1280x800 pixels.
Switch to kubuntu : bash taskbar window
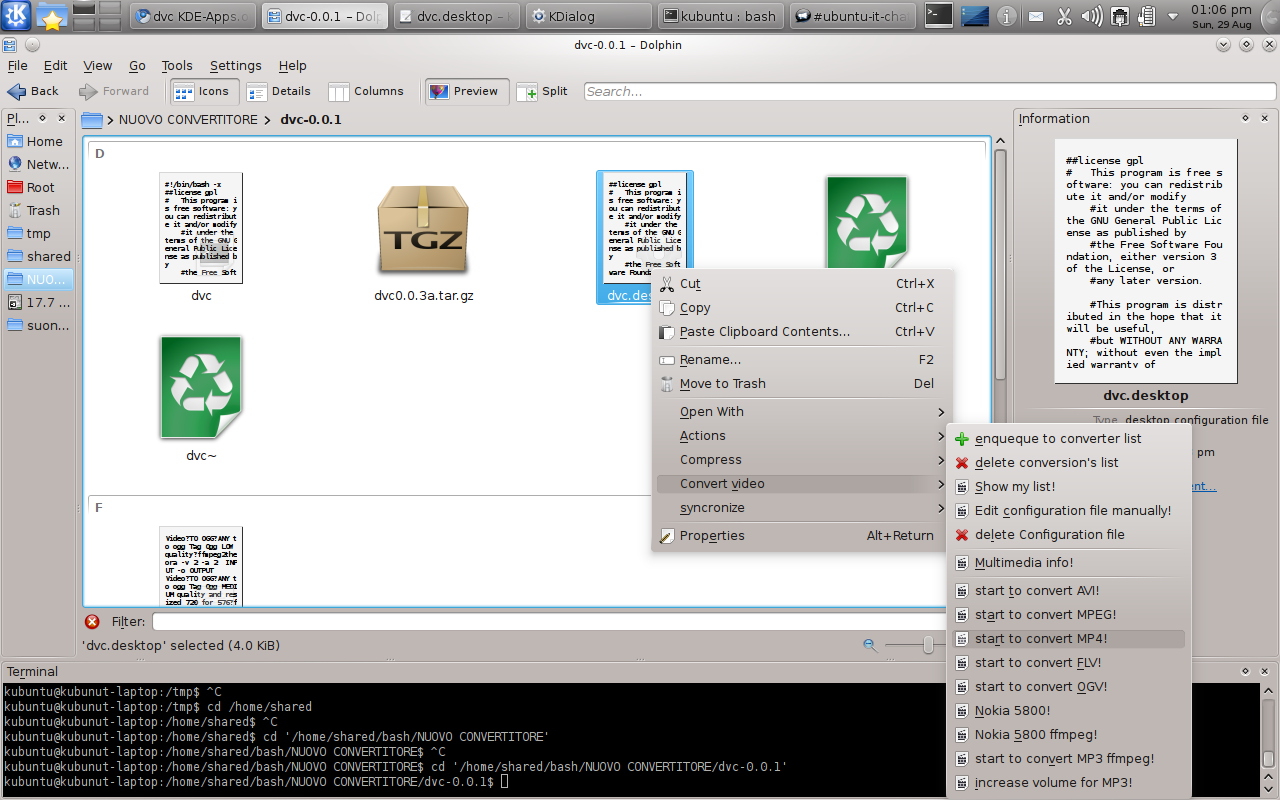click(x=722, y=16)
